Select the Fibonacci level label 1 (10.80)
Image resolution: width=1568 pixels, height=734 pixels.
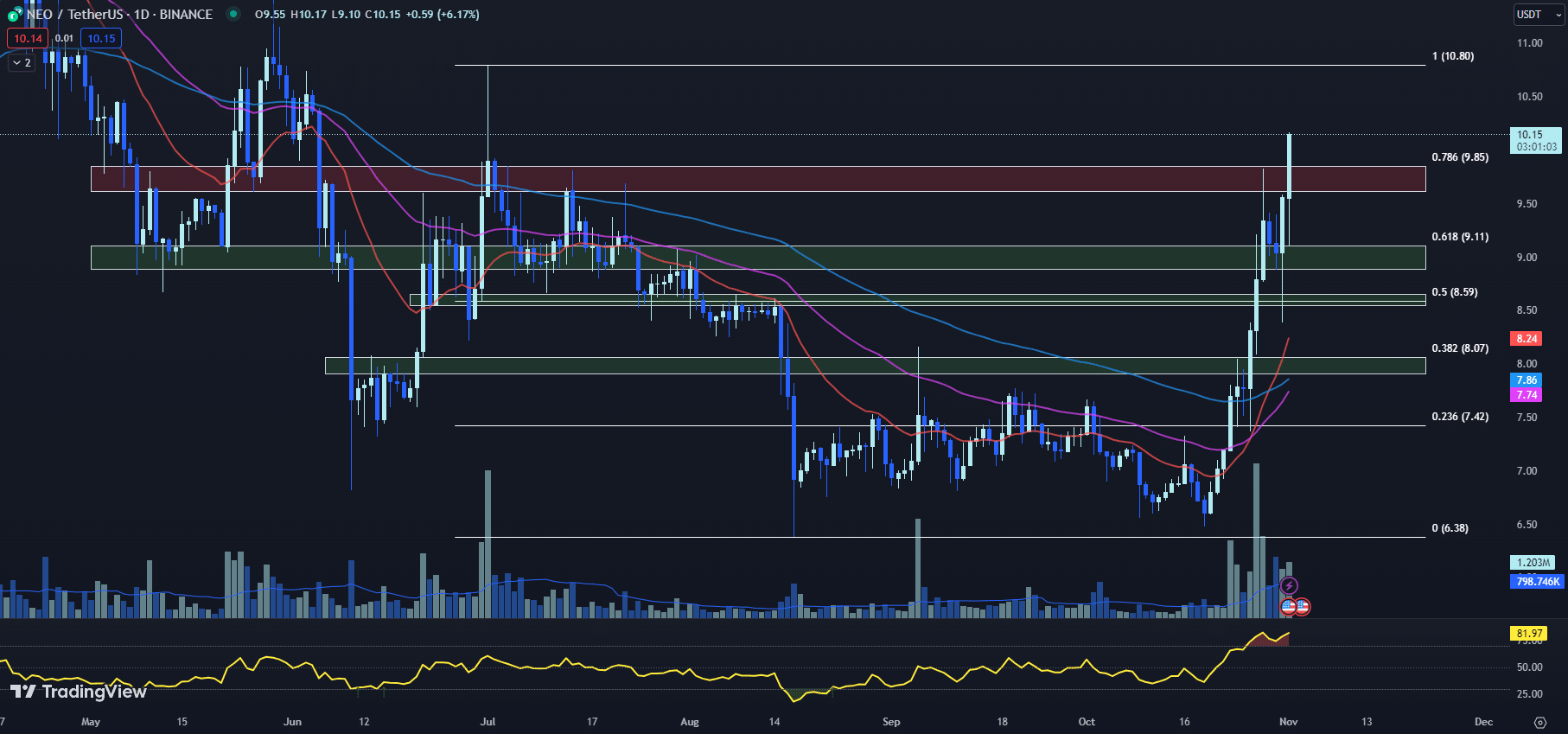click(1453, 56)
